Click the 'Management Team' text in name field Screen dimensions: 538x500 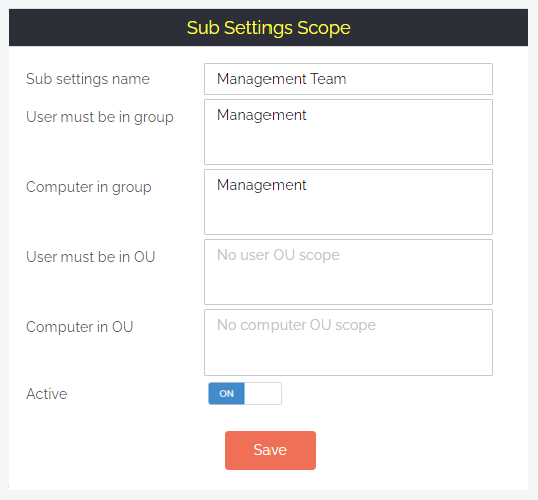click(282, 79)
